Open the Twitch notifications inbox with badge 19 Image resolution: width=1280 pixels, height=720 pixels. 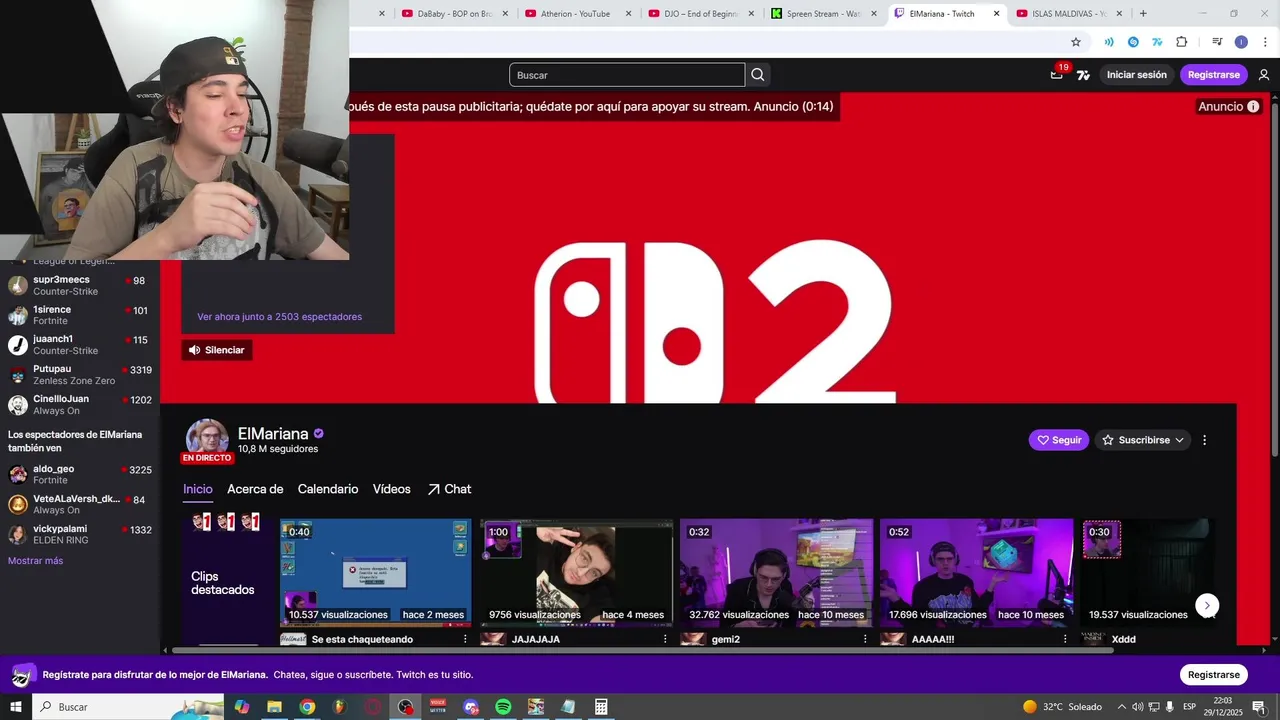1057,74
